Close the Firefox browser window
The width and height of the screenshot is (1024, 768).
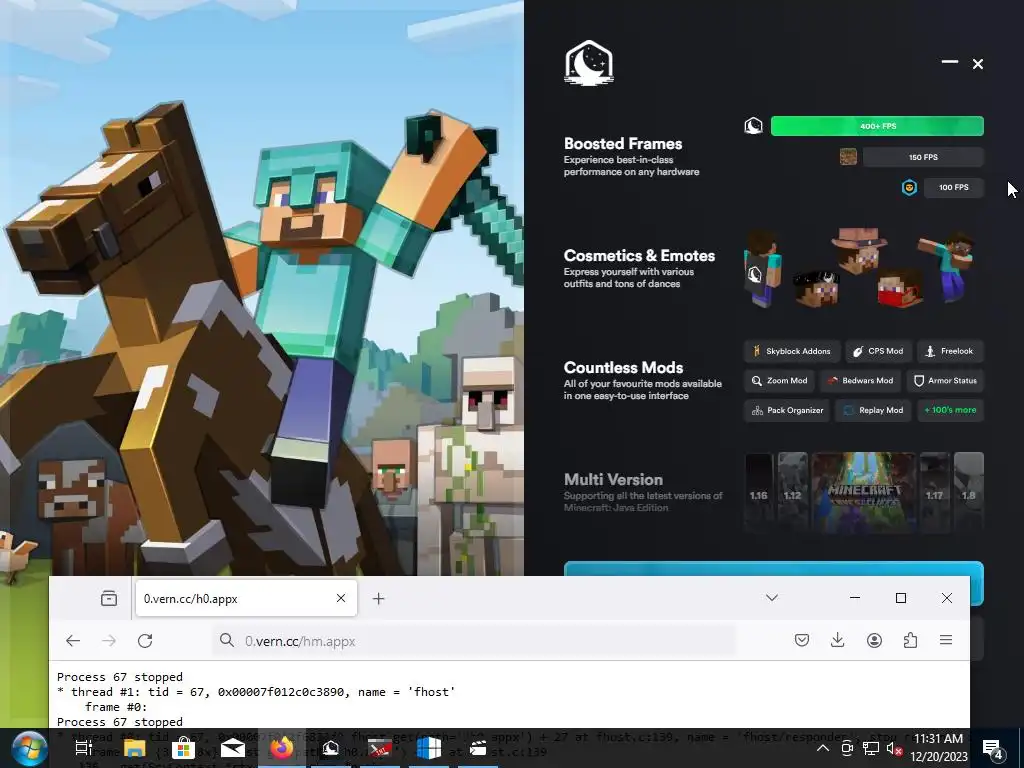(x=947, y=598)
